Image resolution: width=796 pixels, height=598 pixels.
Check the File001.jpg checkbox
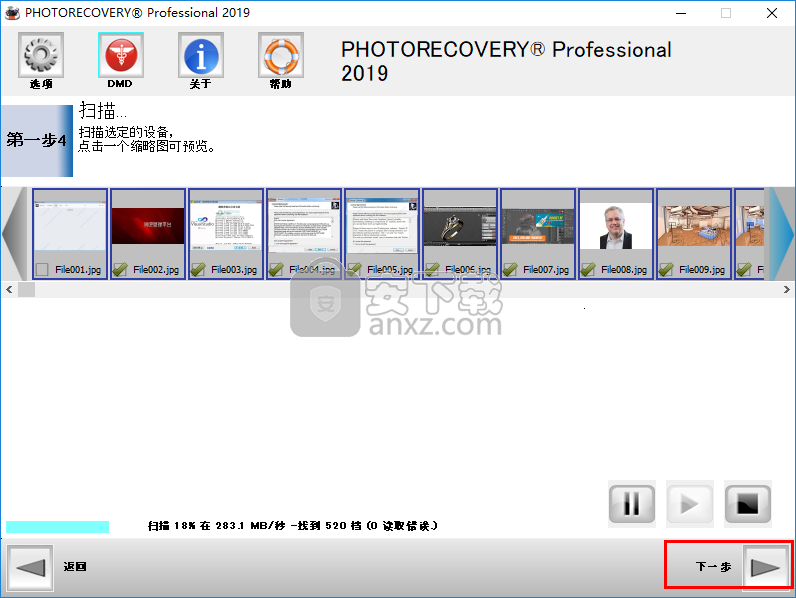pyautogui.click(x=42, y=269)
